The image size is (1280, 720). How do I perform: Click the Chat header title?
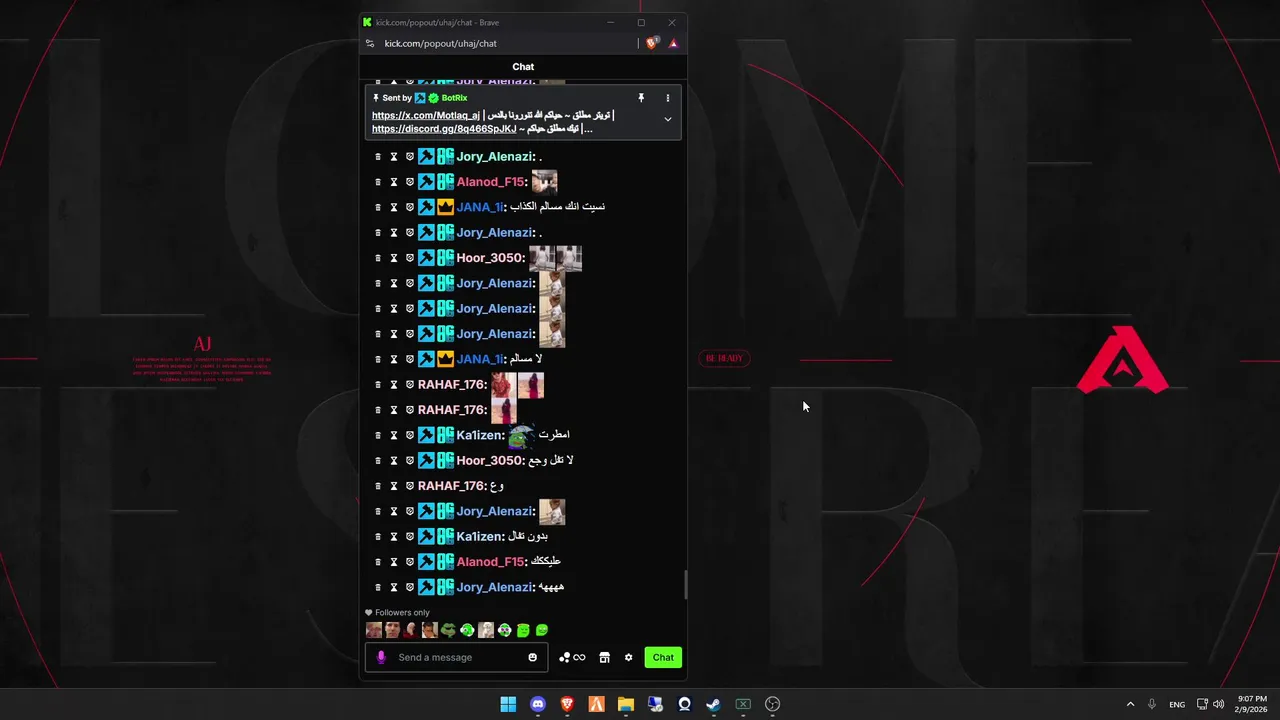(x=523, y=67)
